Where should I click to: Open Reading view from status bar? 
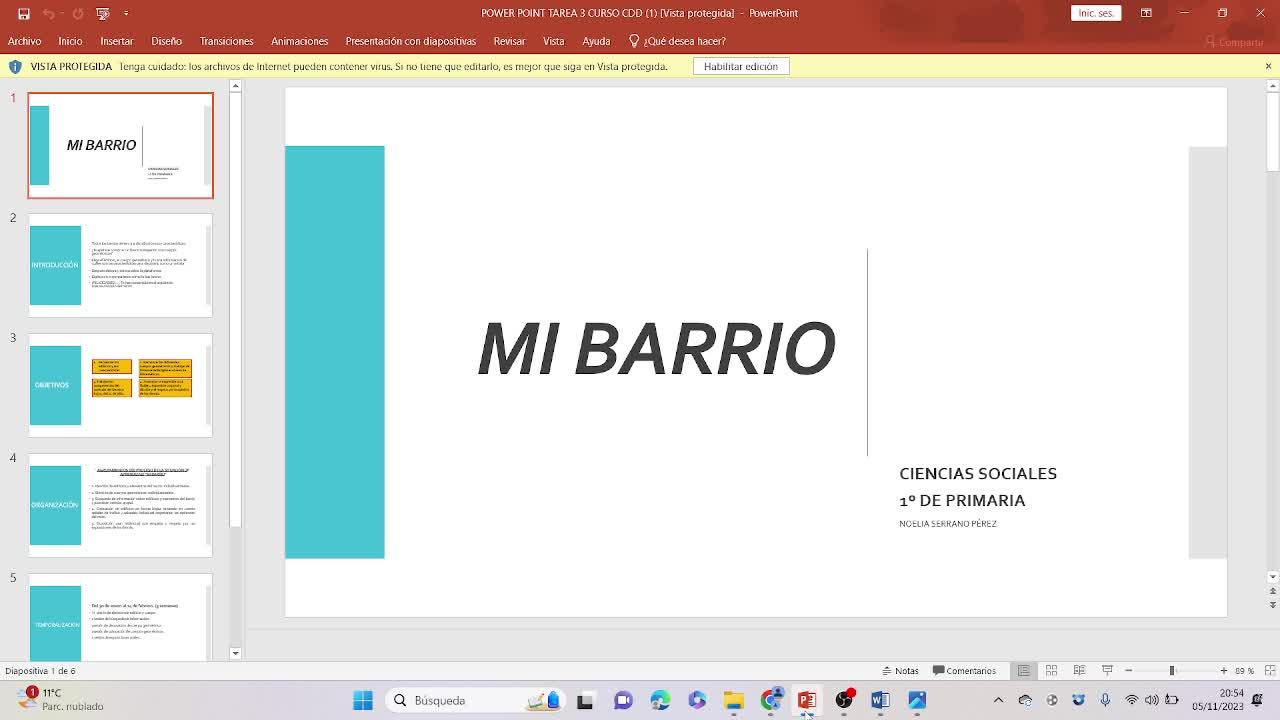(x=1079, y=671)
